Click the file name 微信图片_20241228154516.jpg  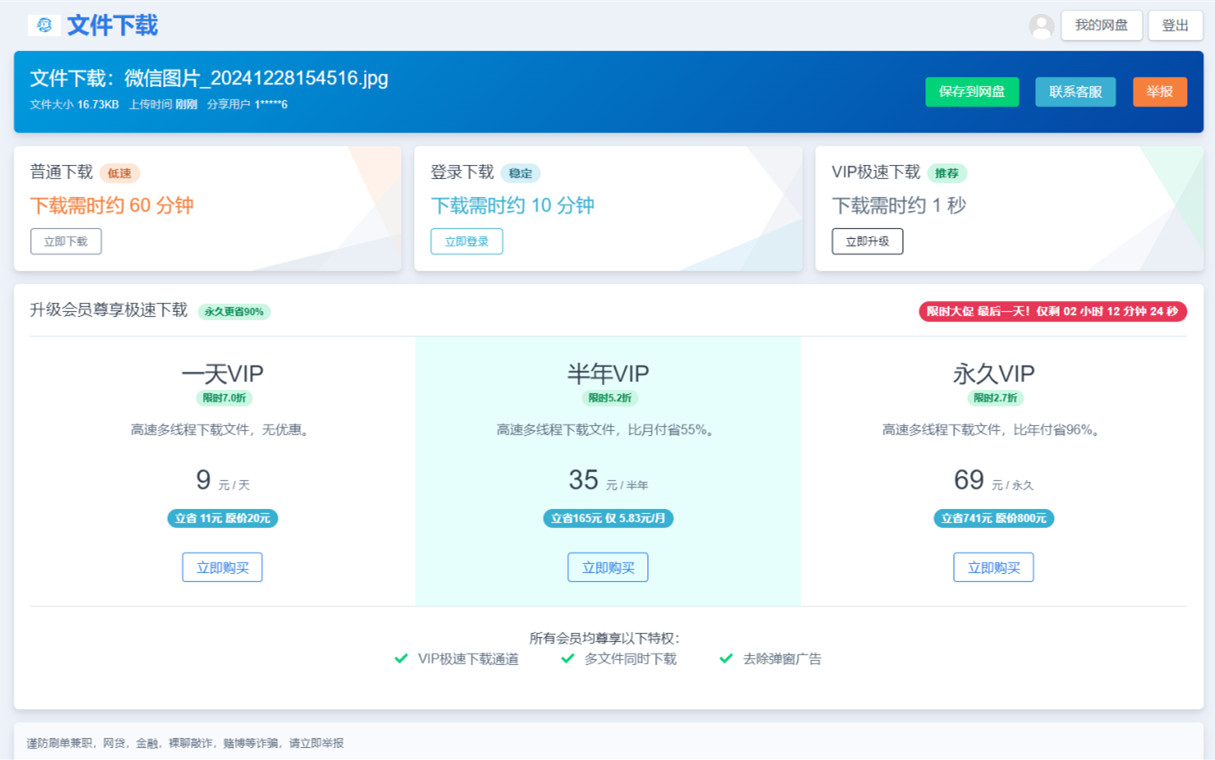(256, 78)
